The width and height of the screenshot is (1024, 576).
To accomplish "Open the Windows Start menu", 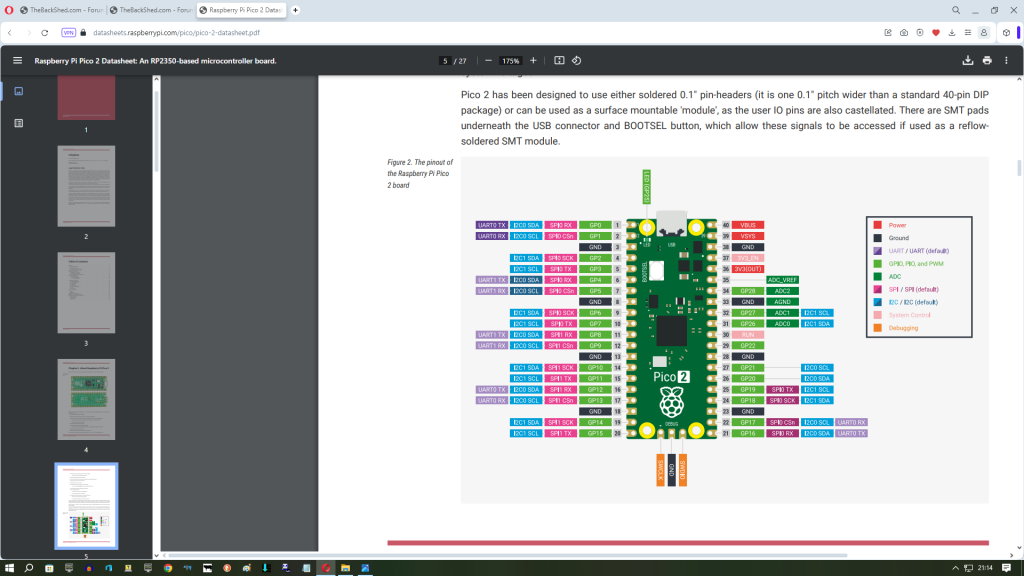I will [x=9, y=568].
